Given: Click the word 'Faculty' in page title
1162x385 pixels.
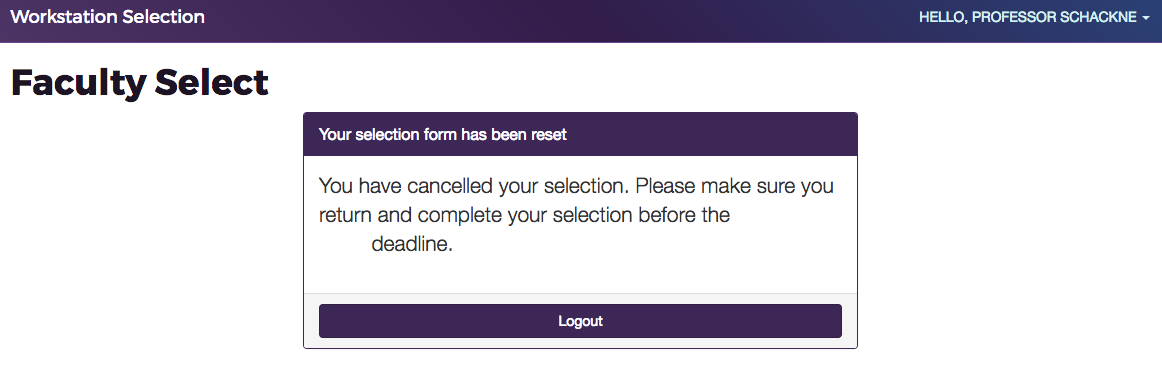Looking at the screenshot, I should (x=79, y=82).
